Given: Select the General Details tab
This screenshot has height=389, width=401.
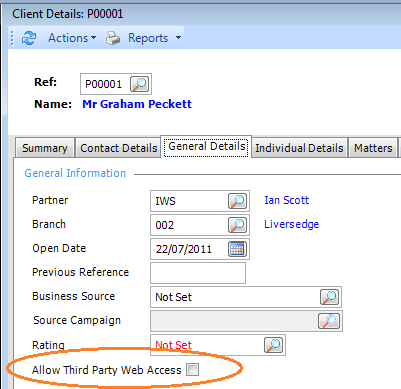Looking at the screenshot, I should [207, 146].
